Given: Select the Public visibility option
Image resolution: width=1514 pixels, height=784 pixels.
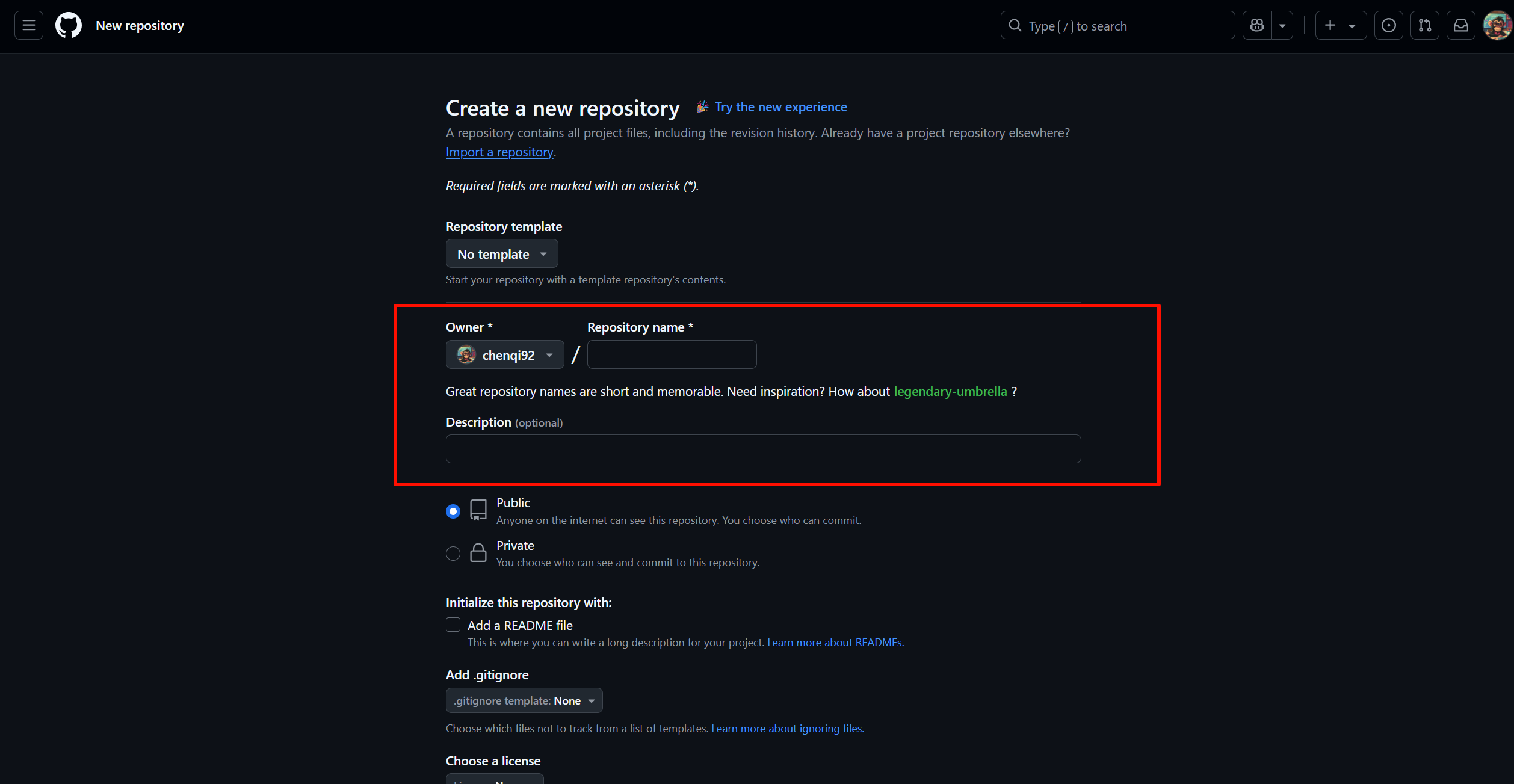Looking at the screenshot, I should pos(453,511).
